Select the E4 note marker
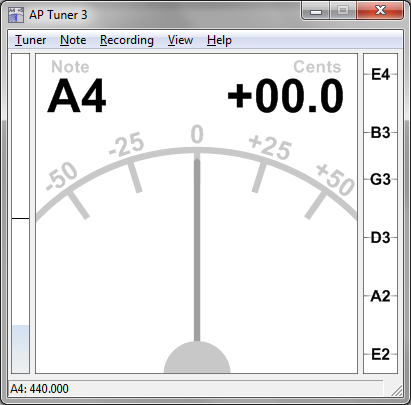 coord(380,74)
